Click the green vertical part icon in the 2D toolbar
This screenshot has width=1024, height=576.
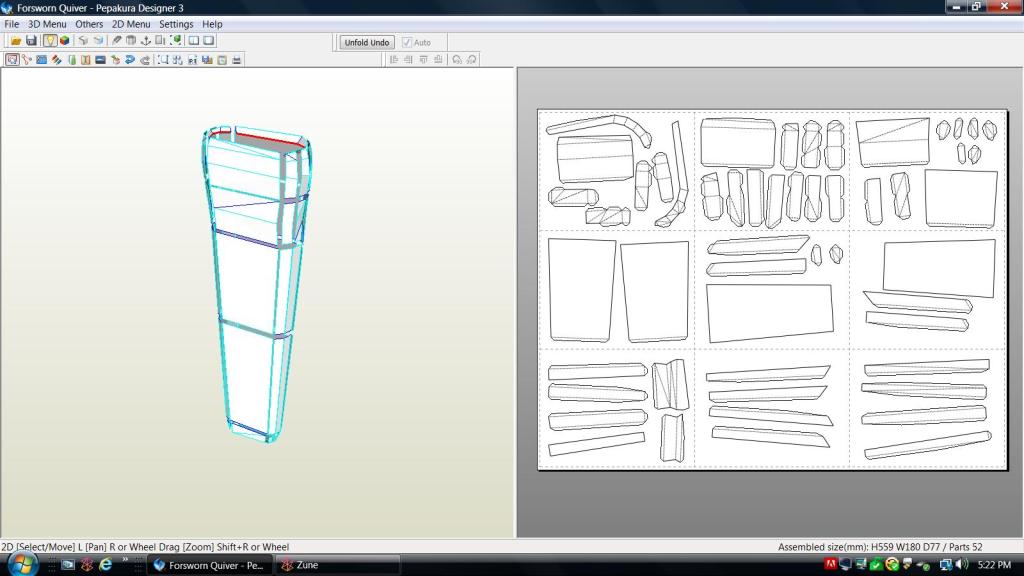tap(72, 59)
